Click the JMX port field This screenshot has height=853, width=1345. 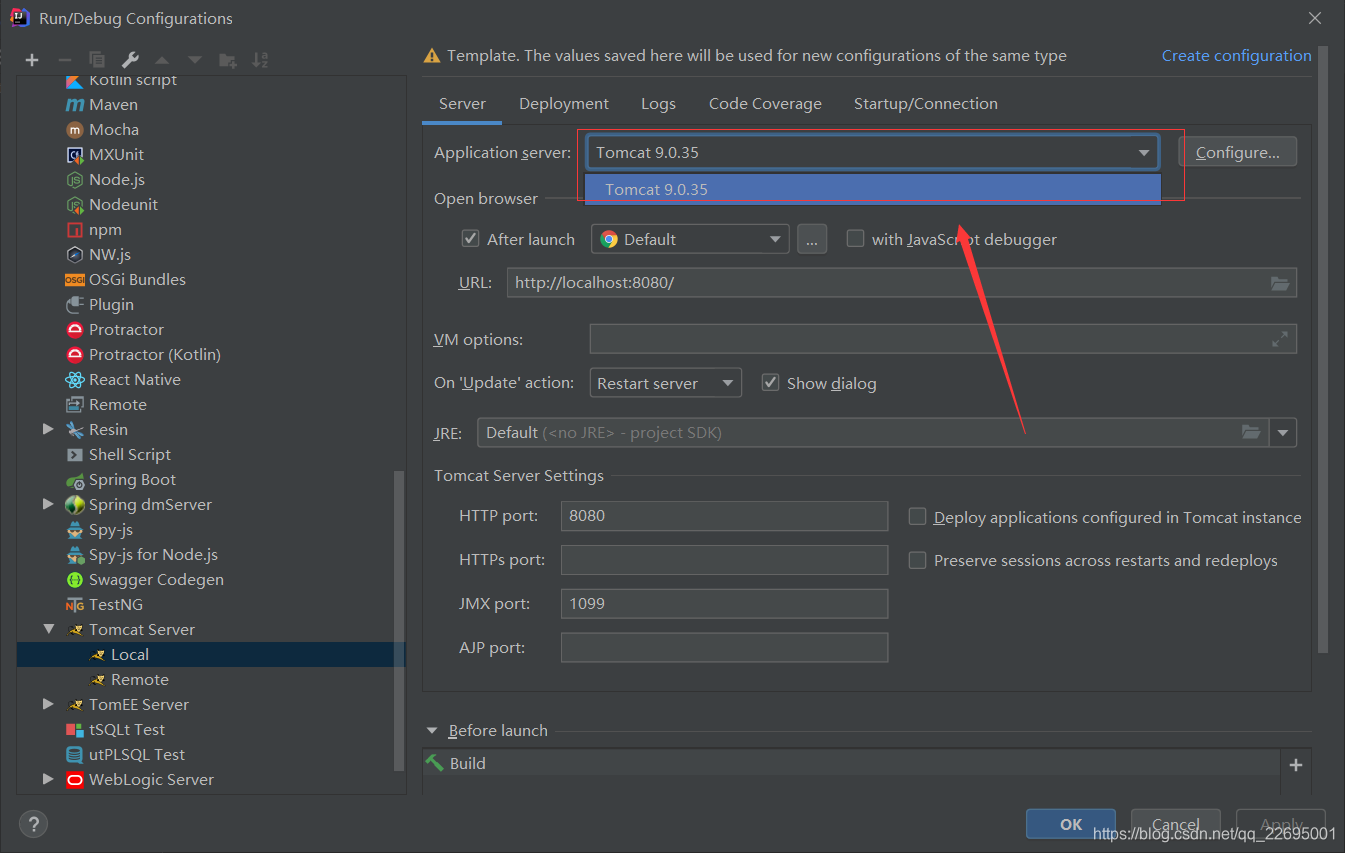coord(724,604)
